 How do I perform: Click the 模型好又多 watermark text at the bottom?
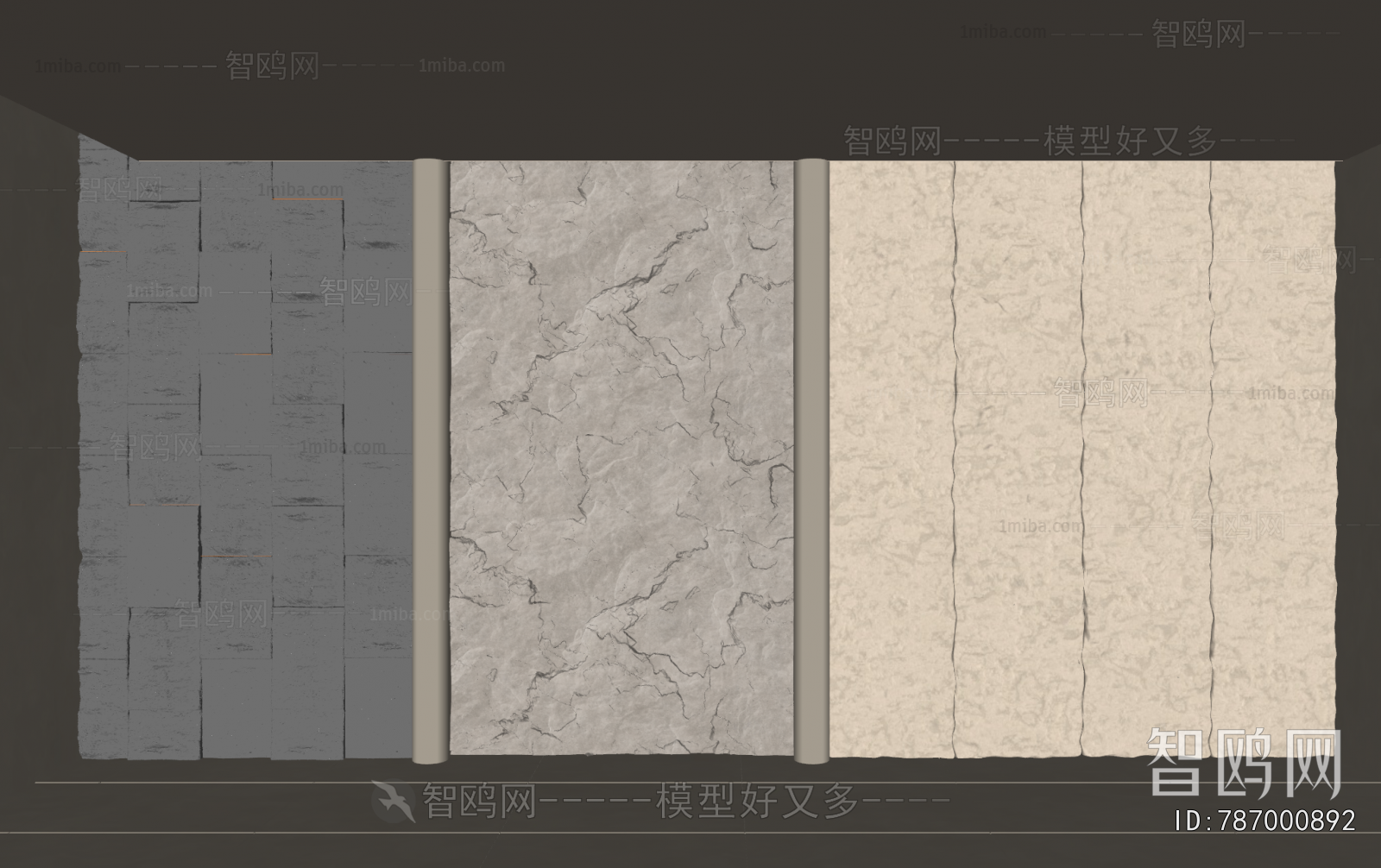click(x=758, y=802)
